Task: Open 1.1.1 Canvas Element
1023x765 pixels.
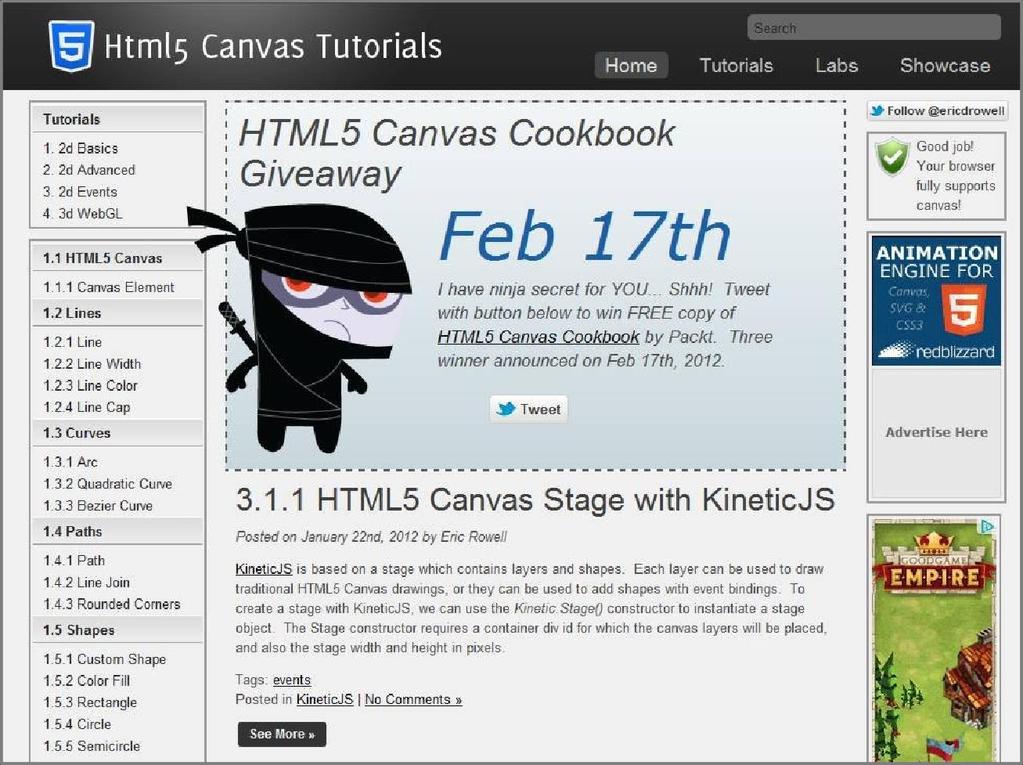Action: pyautogui.click(x=109, y=287)
